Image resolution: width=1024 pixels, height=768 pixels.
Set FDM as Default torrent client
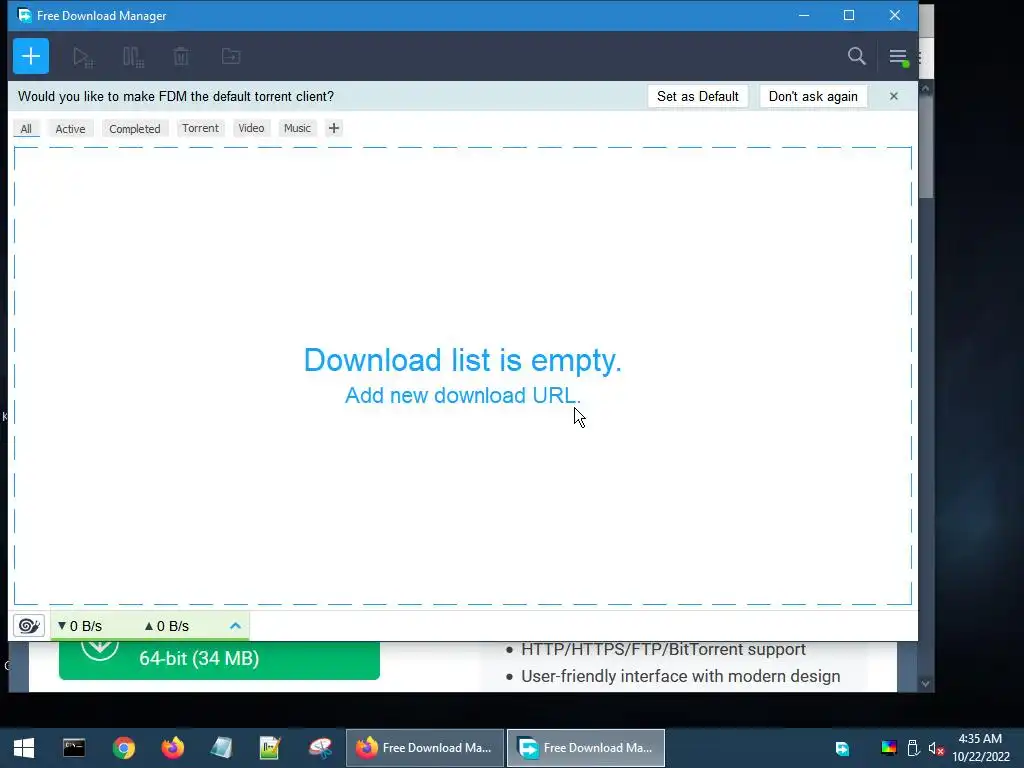pos(697,97)
